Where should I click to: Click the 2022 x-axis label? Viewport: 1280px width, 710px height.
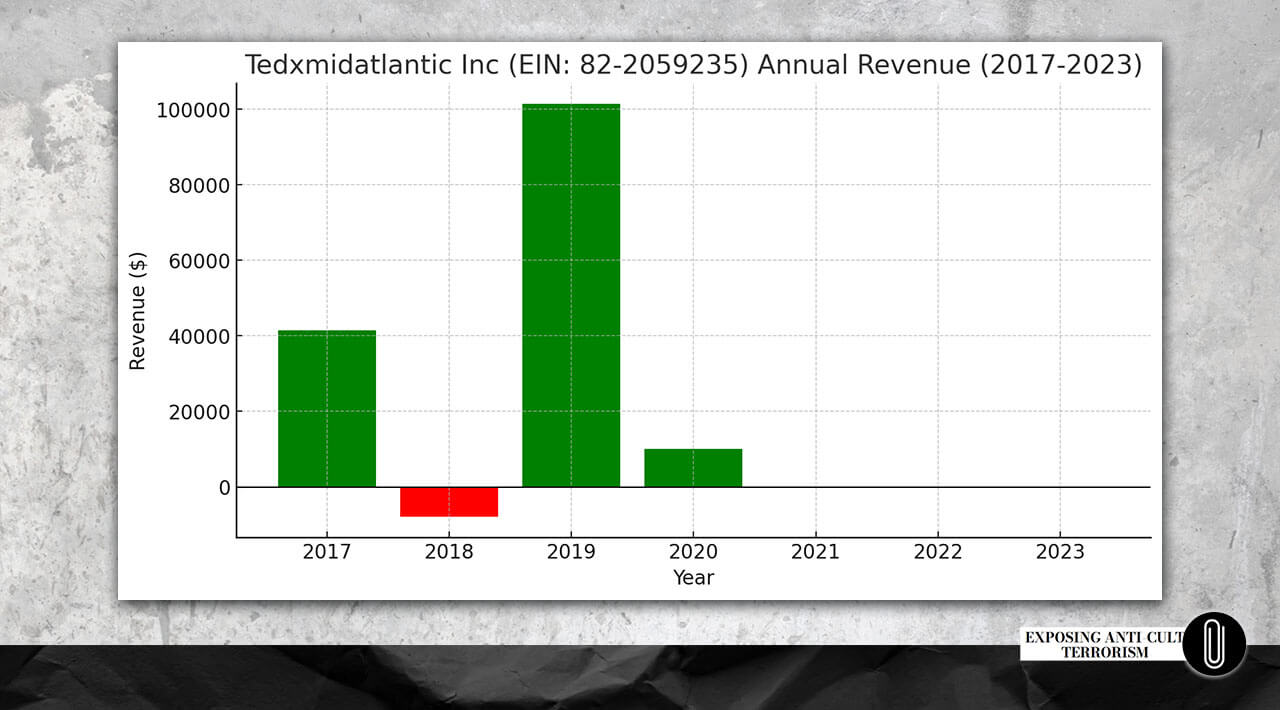pos(937,552)
